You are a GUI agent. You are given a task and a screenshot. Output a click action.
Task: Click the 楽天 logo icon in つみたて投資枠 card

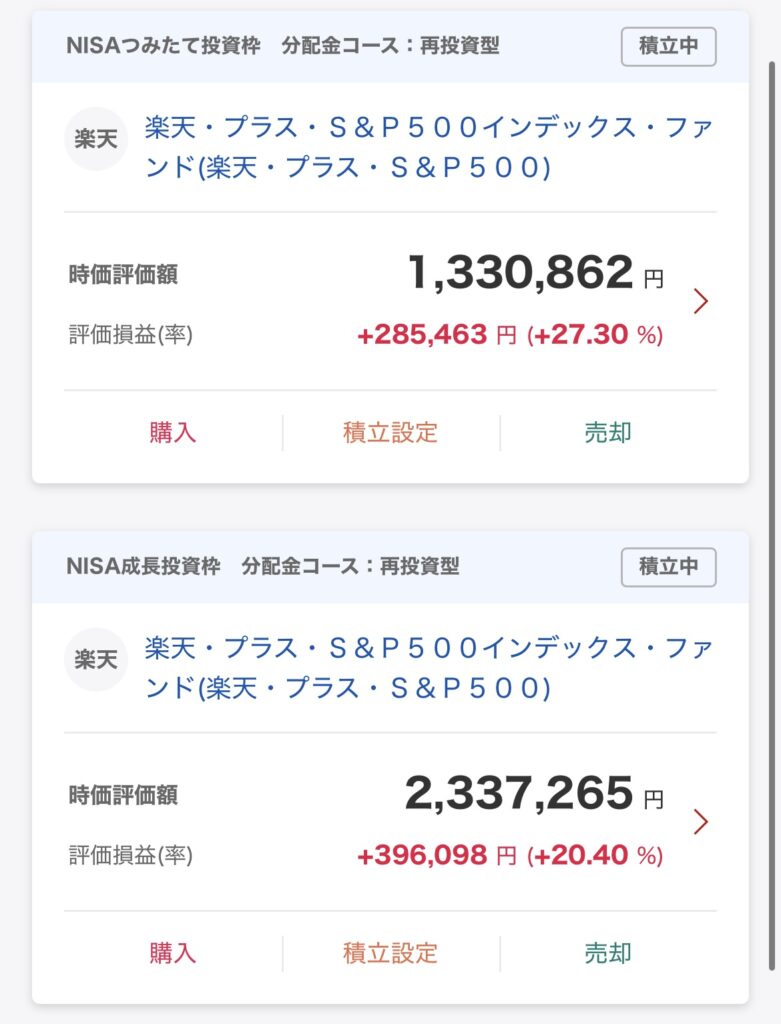point(96,139)
